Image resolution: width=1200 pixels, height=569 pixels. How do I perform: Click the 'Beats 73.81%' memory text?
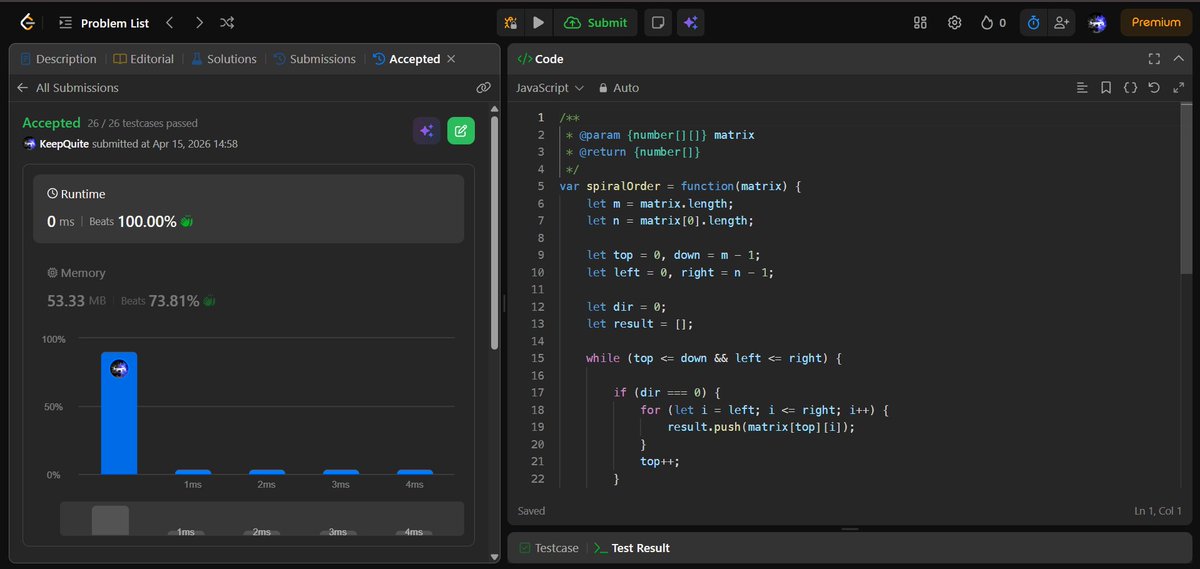pyautogui.click(x=160, y=300)
